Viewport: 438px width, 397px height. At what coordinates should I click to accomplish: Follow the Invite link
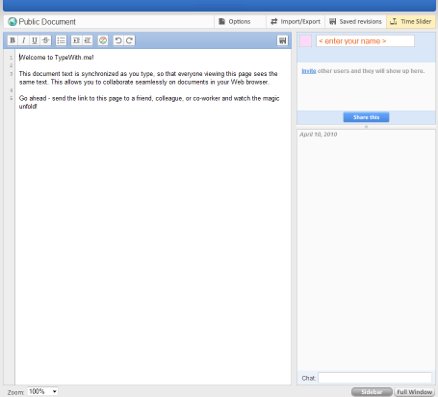309,71
